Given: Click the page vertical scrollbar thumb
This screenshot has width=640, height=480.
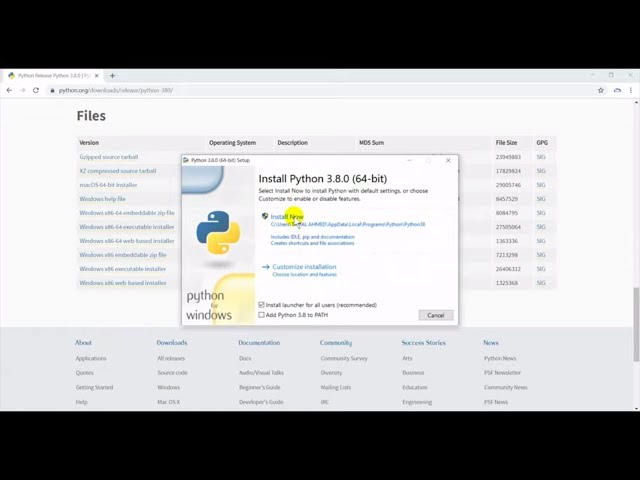Looking at the screenshot, I should pos(636,324).
